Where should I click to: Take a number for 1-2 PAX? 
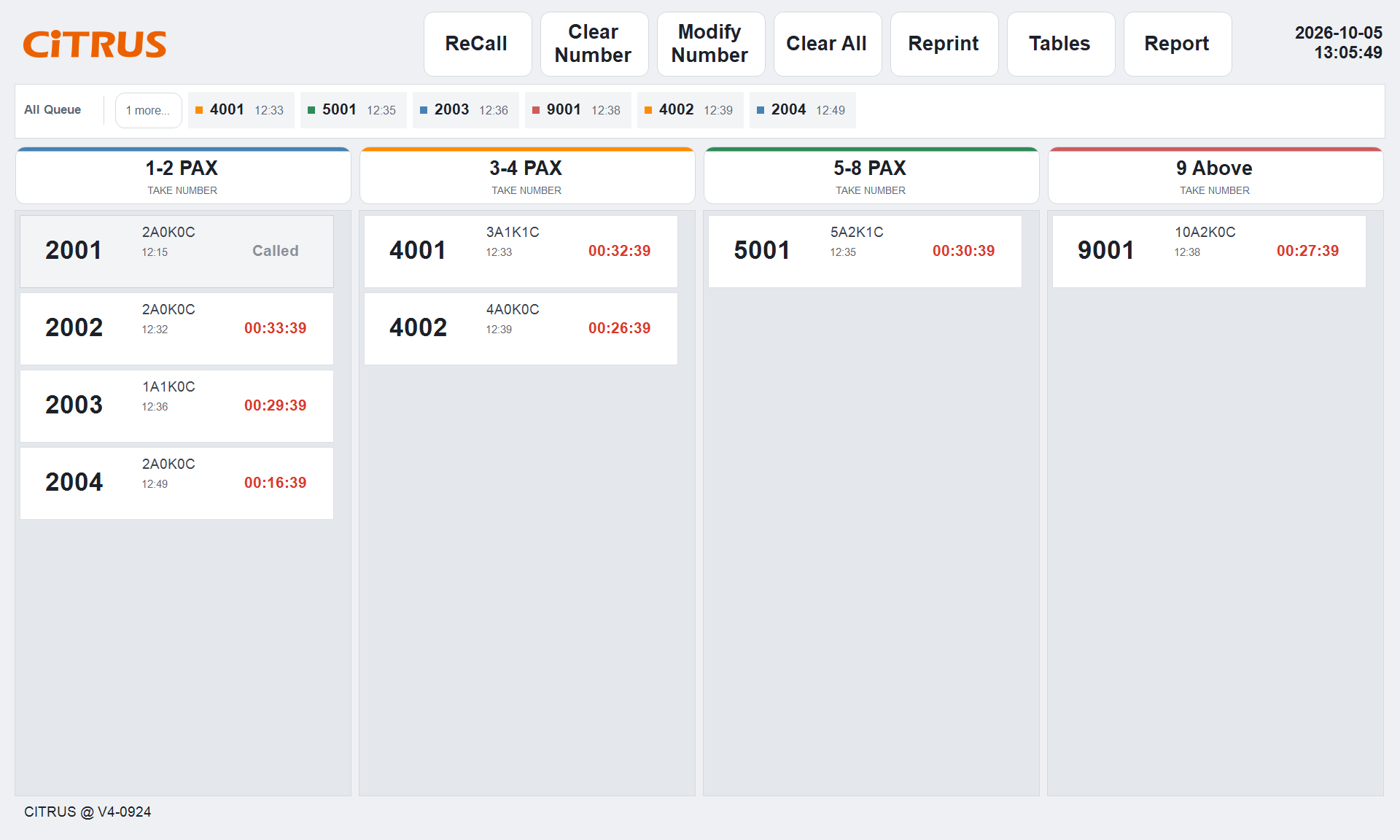coord(183,176)
